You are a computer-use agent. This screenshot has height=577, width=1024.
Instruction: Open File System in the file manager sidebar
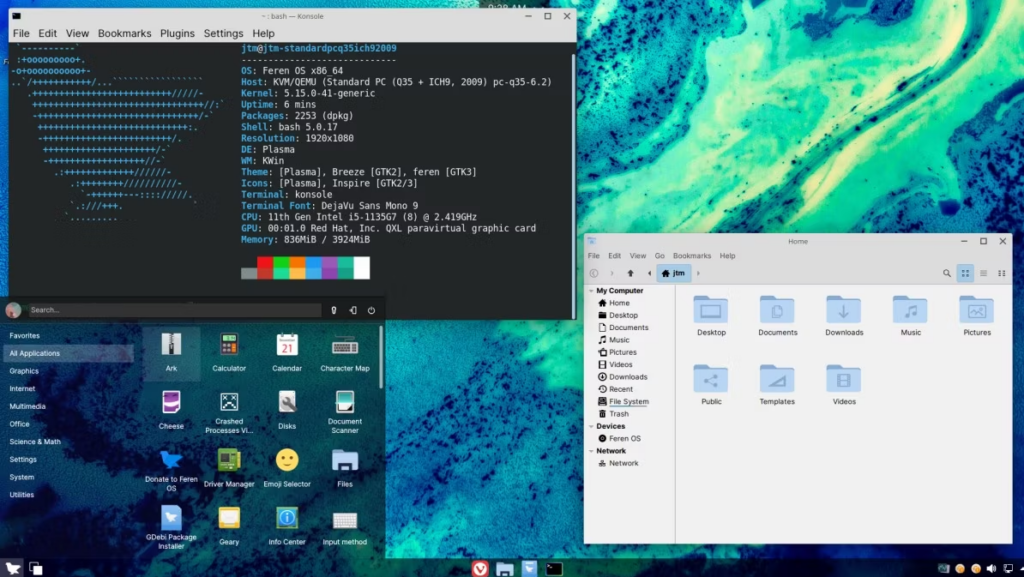point(623,402)
